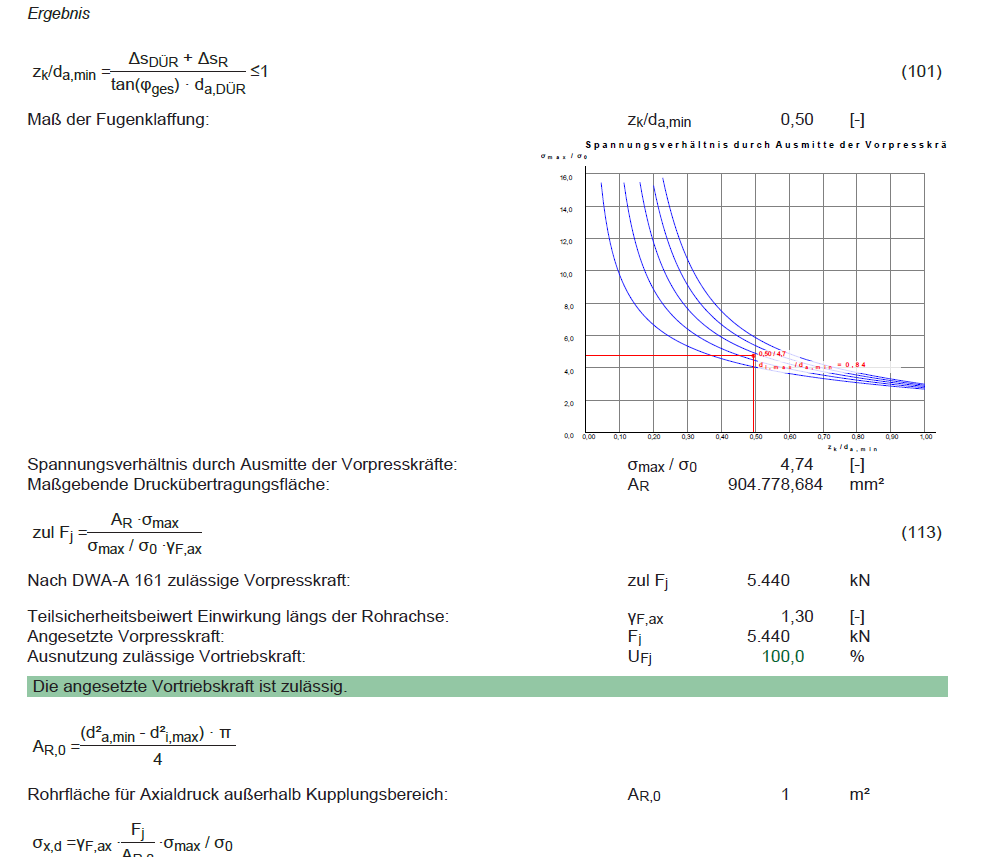Click equation number (113)
982x857 pixels.
(x=920, y=532)
